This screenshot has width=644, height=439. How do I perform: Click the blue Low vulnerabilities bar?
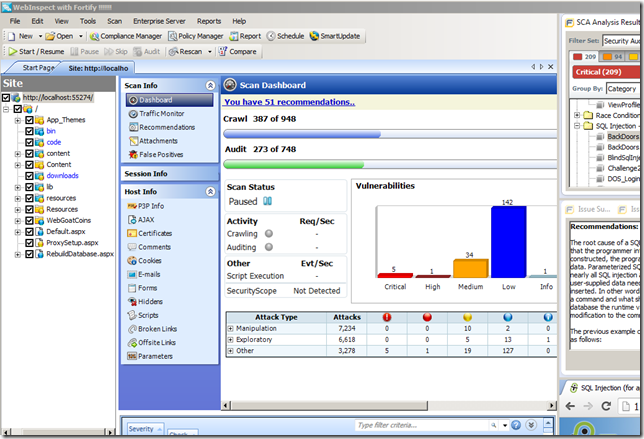pyautogui.click(x=508, y=240)
